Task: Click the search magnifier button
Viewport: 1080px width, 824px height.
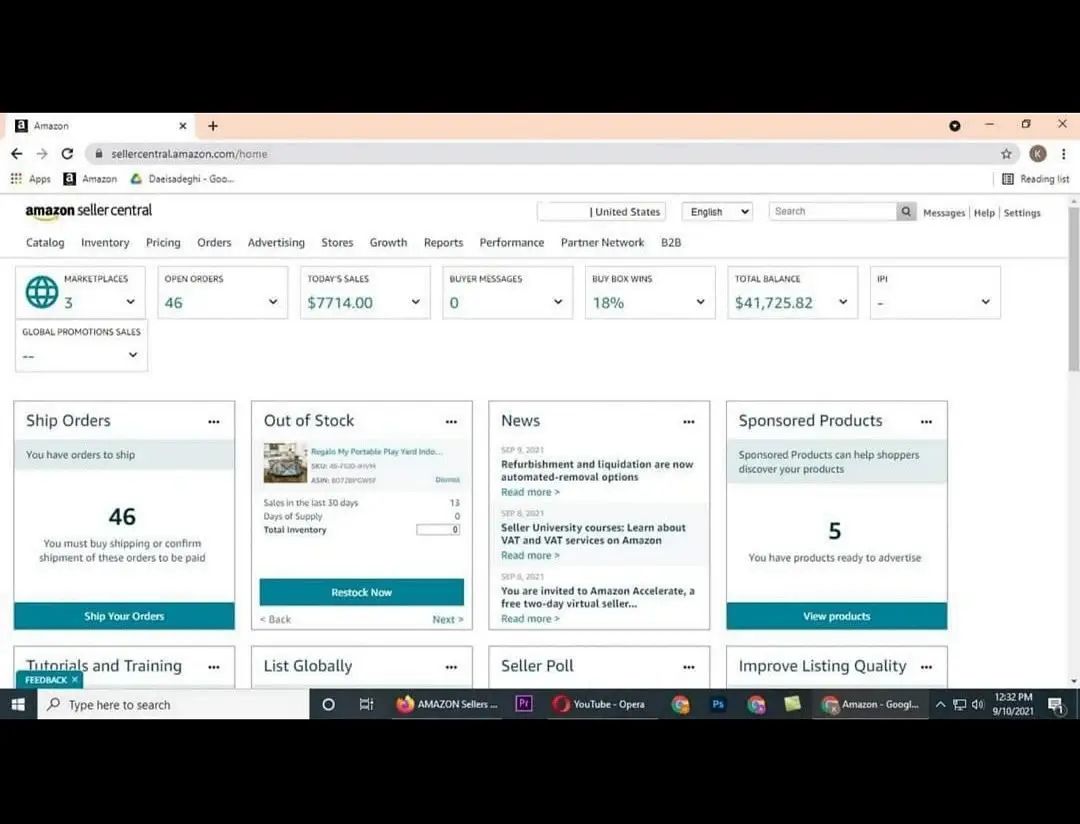Action: pyautogui.click(x=906, y=212)
